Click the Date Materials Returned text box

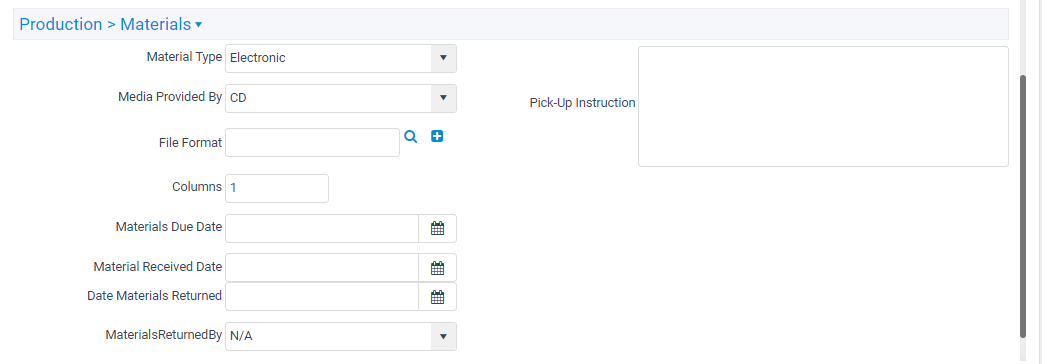coord(322,297)
